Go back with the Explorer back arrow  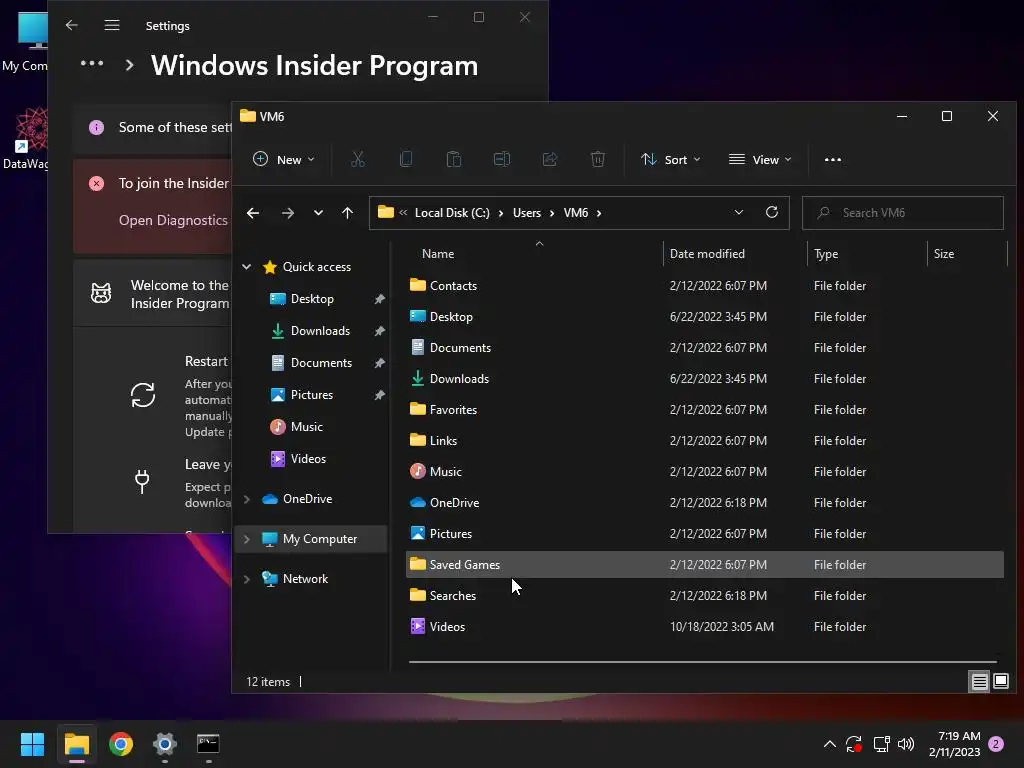(253, 213)
